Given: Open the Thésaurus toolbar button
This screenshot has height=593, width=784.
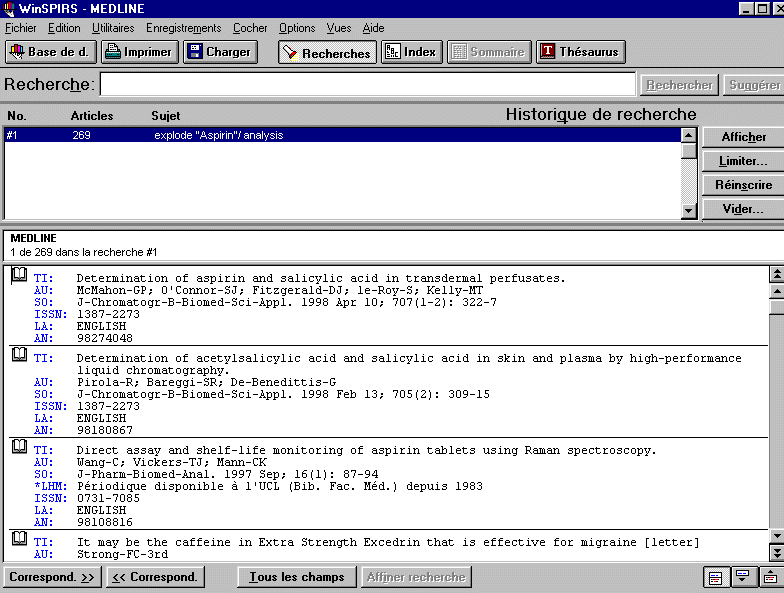Looking at the screenshot, I should [580, 52].
